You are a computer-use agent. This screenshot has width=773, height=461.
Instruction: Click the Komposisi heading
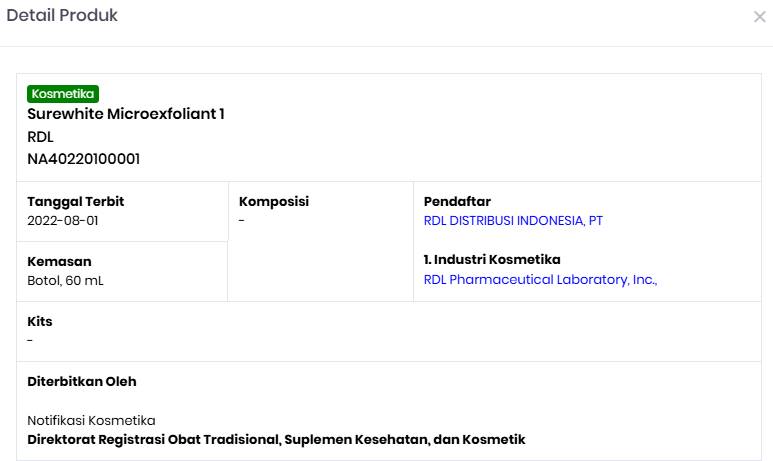coord(274,202)
